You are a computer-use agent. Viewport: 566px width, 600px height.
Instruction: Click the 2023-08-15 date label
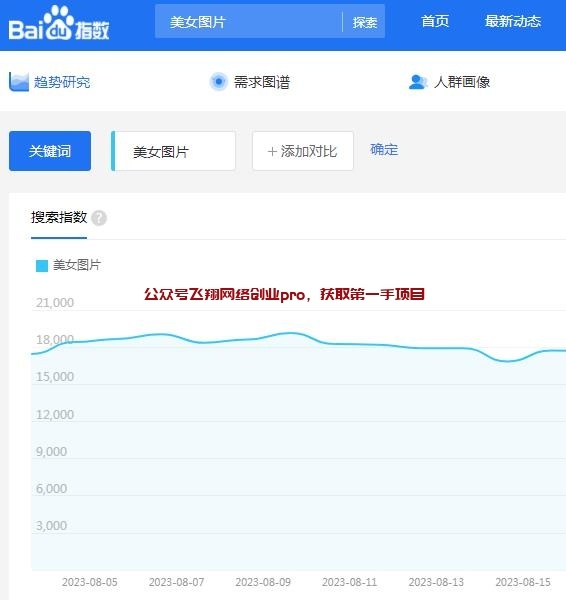point(523,582)
